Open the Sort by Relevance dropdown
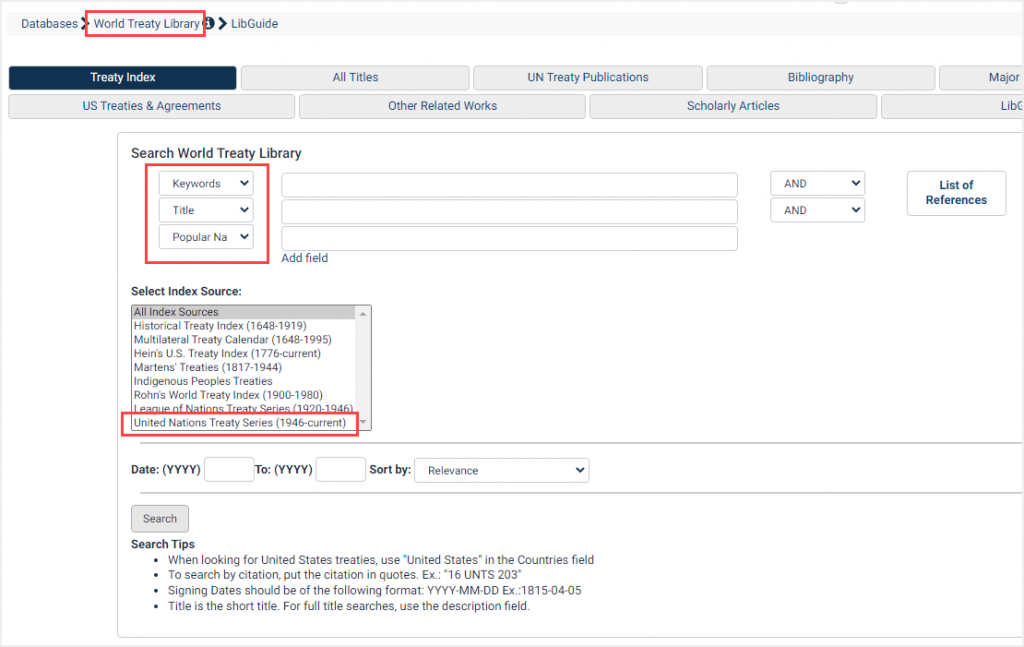This screenshot has width=1024, height=647. [x=502, y=470]
